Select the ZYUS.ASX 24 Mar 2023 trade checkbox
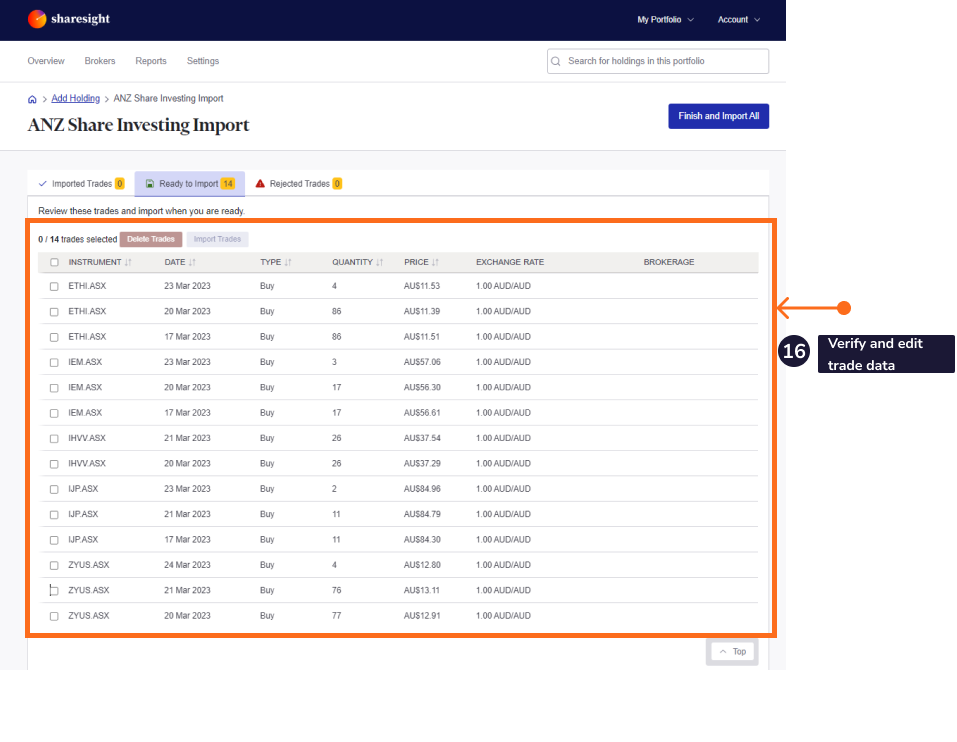The width and height of the screenshot is (957, 742). (x=54, y=566)
